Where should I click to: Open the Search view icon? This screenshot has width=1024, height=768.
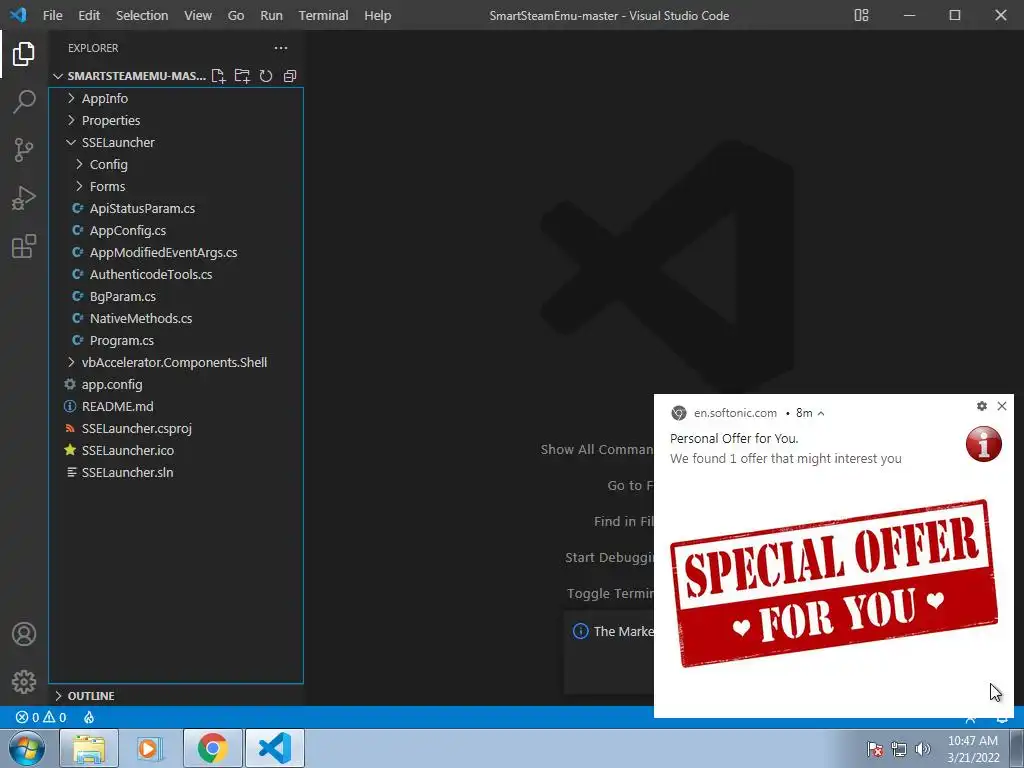coord(24,102)
